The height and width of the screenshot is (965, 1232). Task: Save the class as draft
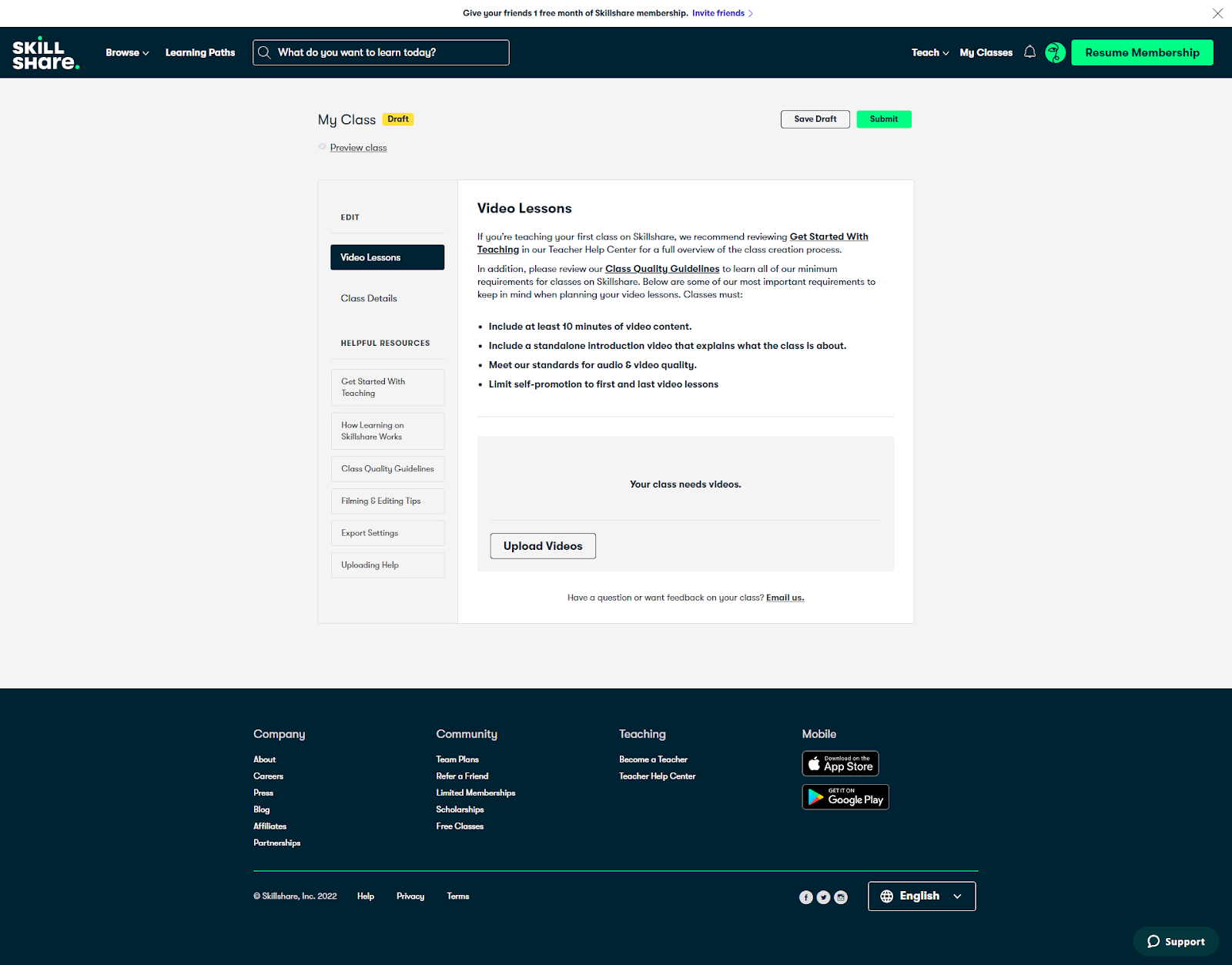click(815, 119)
